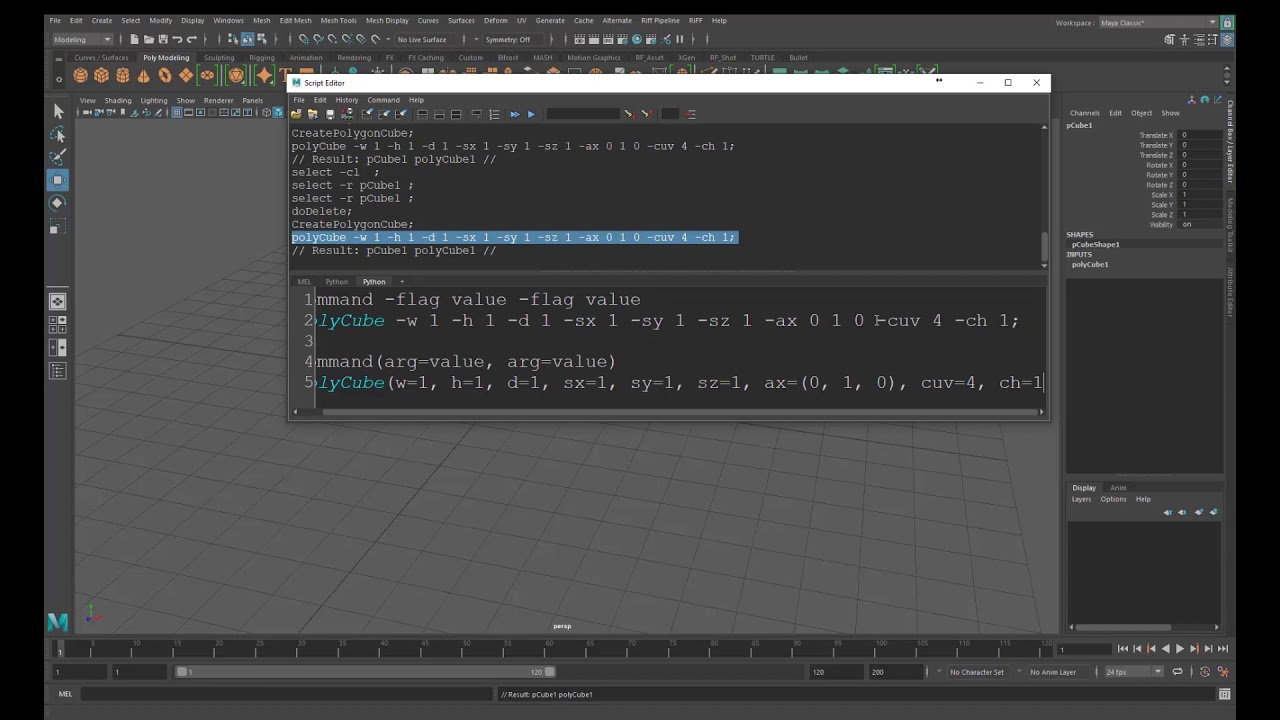Click the Redo arrow icon
The height and width of the screenshot is (720, 1280).
point(191,39)
